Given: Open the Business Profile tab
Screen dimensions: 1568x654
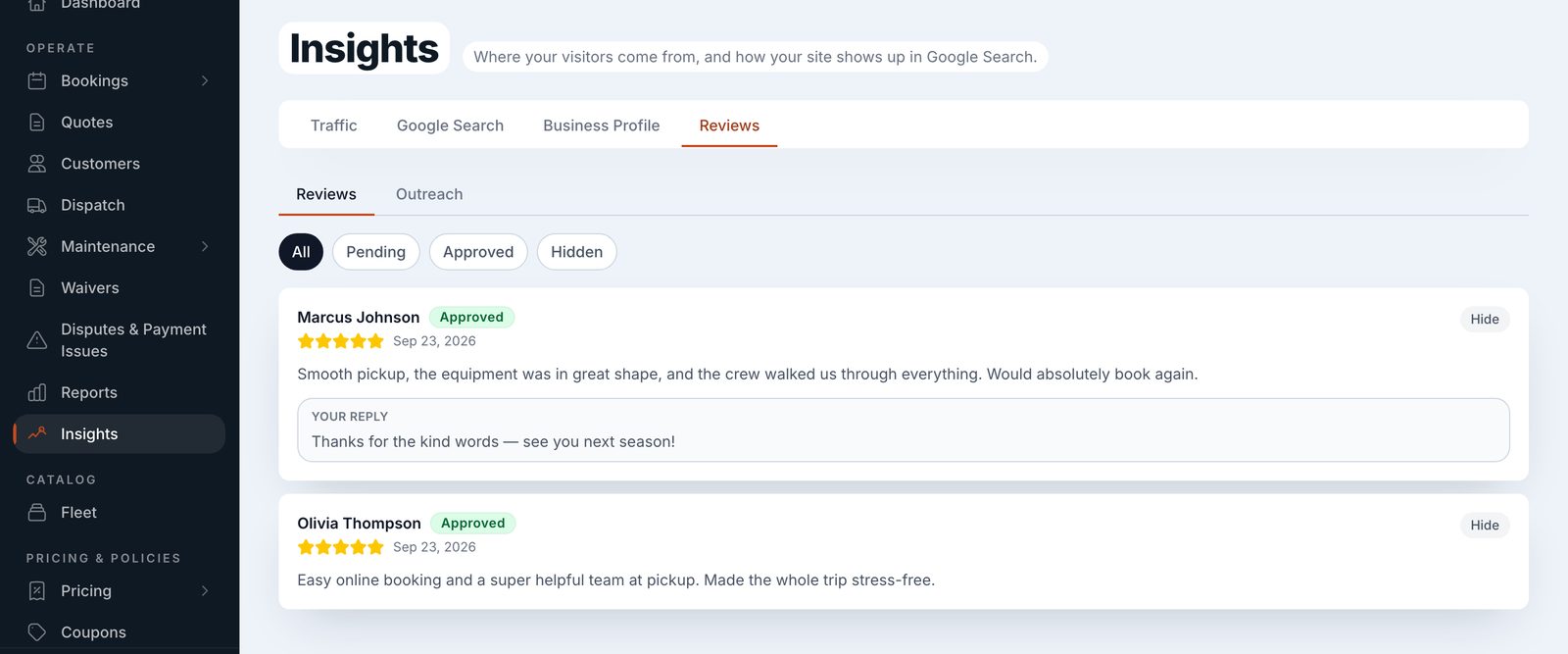Looking at the screenshot, I should coord(601,126).
